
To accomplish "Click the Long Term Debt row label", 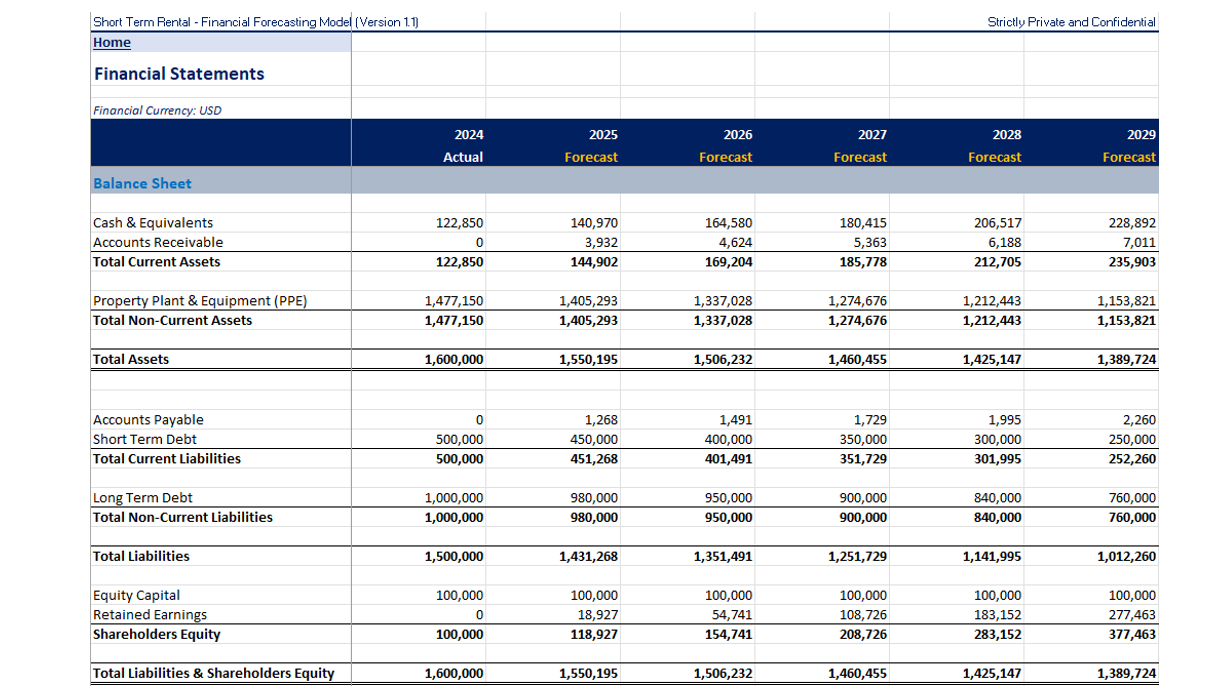I will (x=140, y=497).
